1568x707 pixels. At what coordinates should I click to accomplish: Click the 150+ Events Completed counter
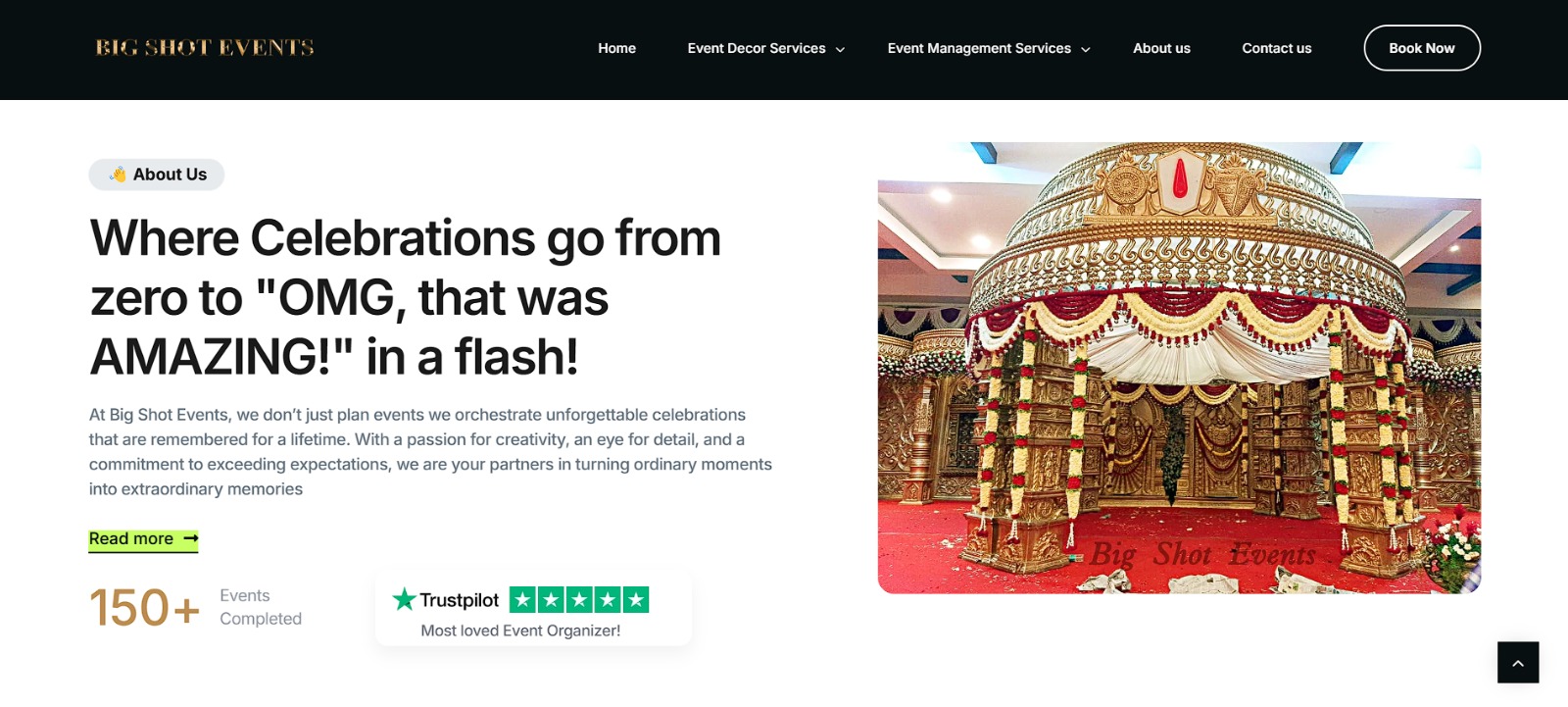click(x=196, y=608)
